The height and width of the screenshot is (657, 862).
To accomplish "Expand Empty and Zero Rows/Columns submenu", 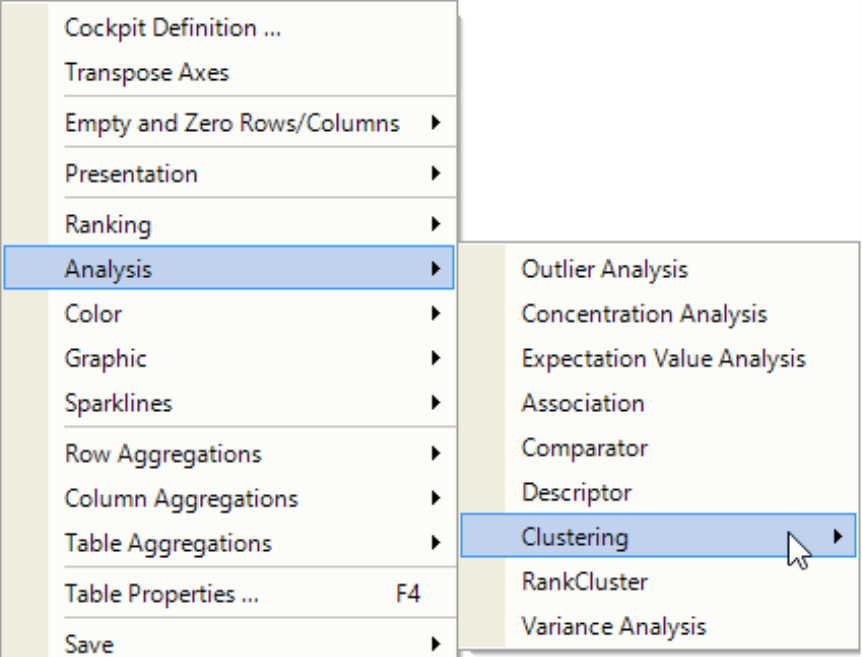I will coord(229,123).
